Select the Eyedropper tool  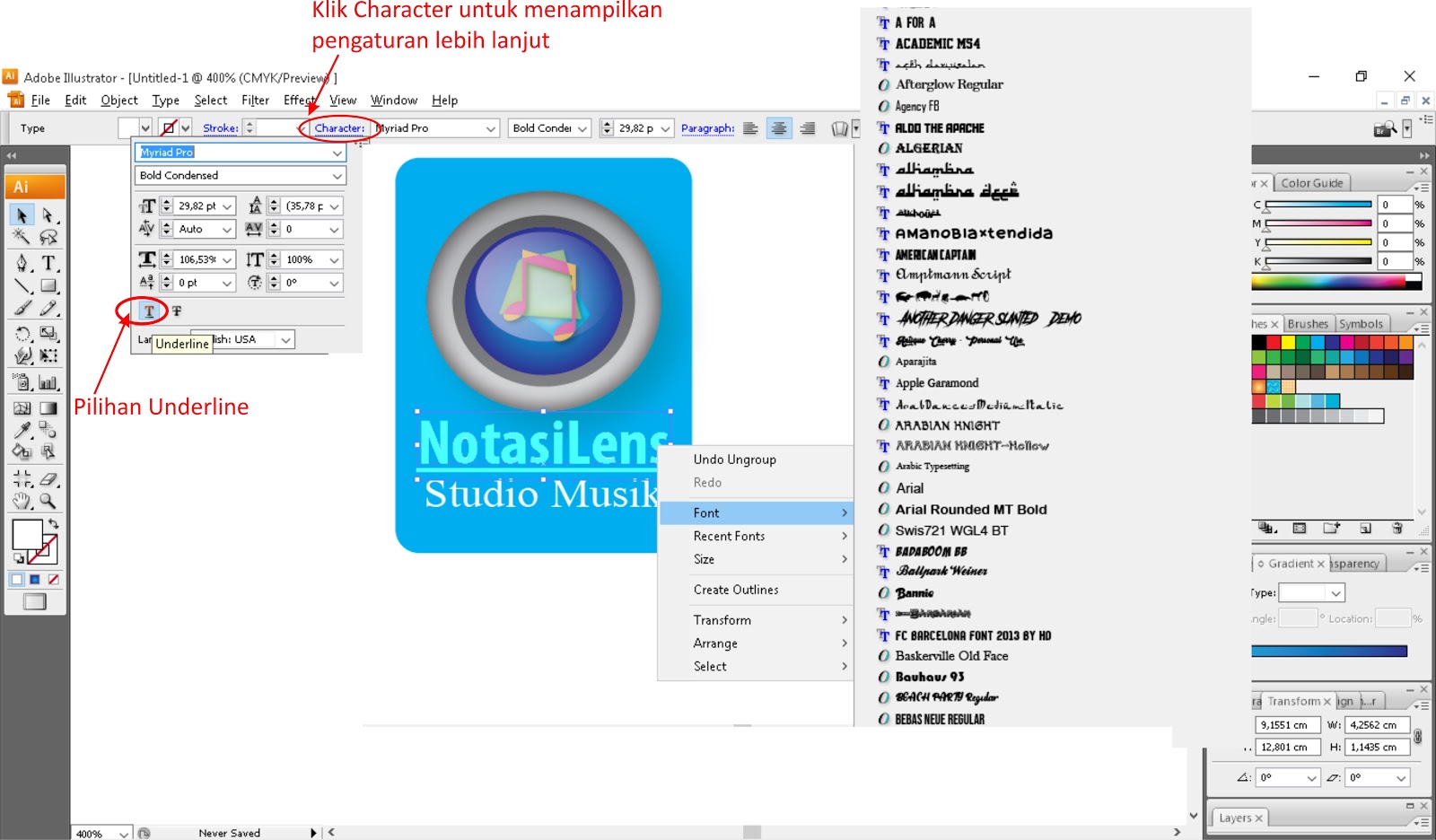(22, 430)
